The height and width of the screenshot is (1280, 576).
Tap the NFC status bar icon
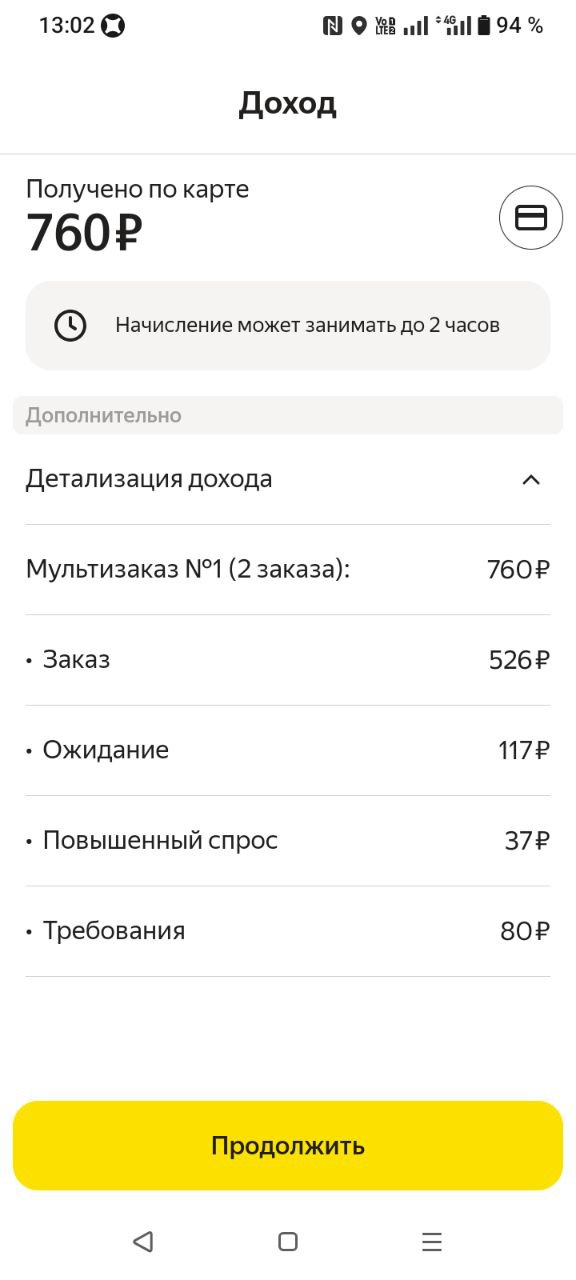pyautogui.click(x=332, y=26)
